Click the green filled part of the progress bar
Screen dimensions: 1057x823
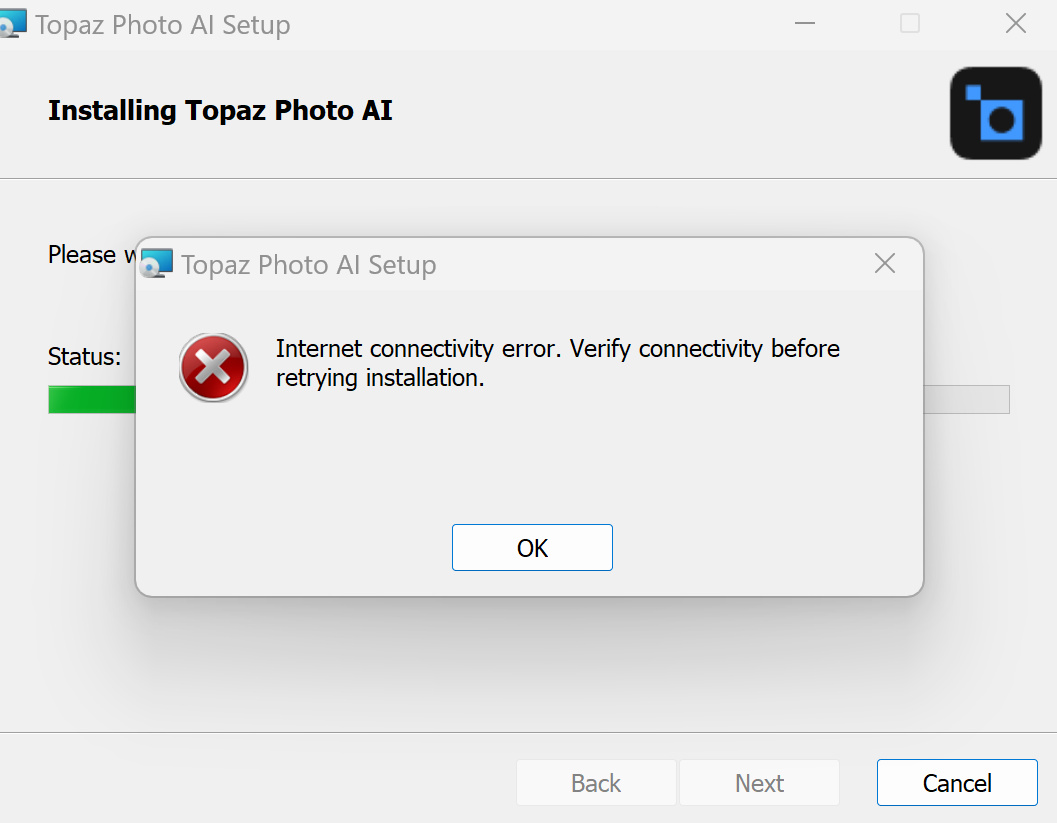coord(92,400)
